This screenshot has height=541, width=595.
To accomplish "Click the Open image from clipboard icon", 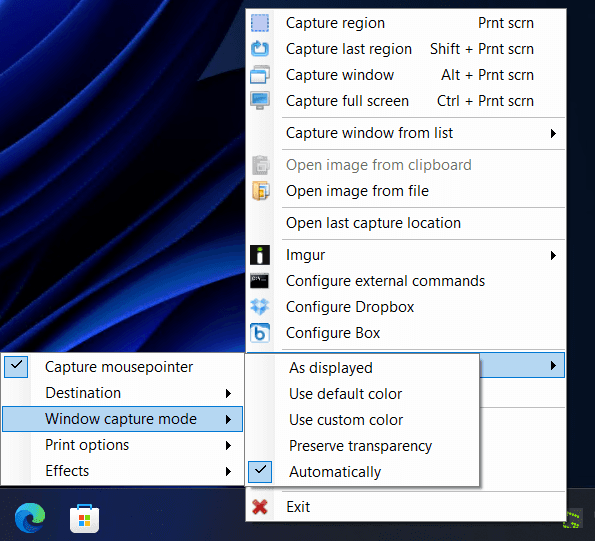I will point(261,165).
